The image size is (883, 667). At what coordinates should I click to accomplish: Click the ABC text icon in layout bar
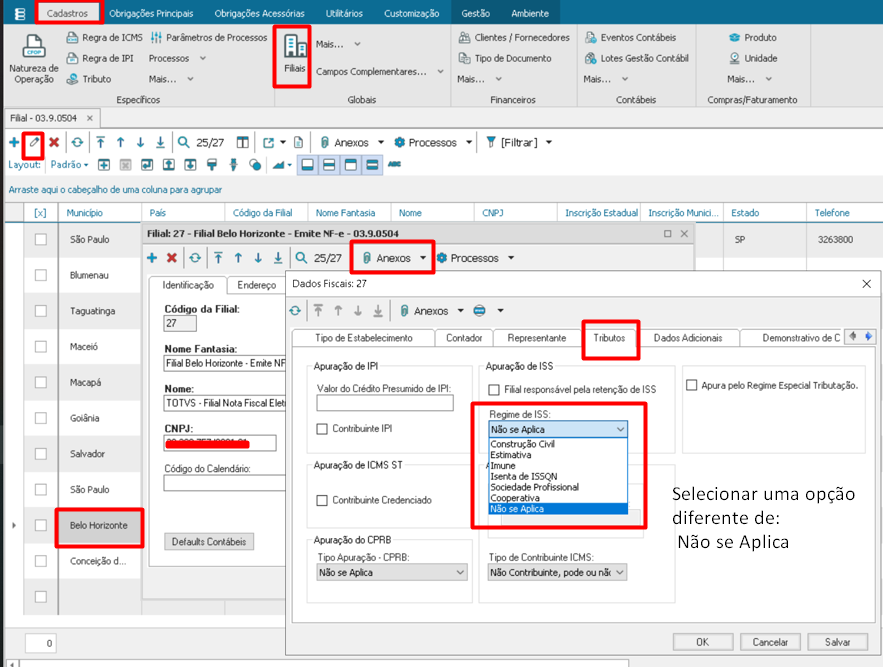point(394,164)
